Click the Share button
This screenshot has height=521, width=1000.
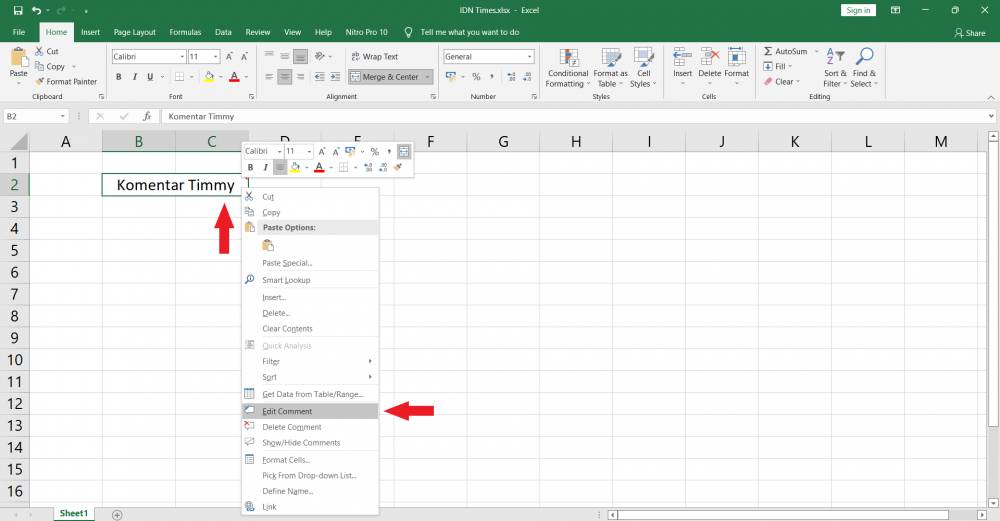tap(970, 33)
